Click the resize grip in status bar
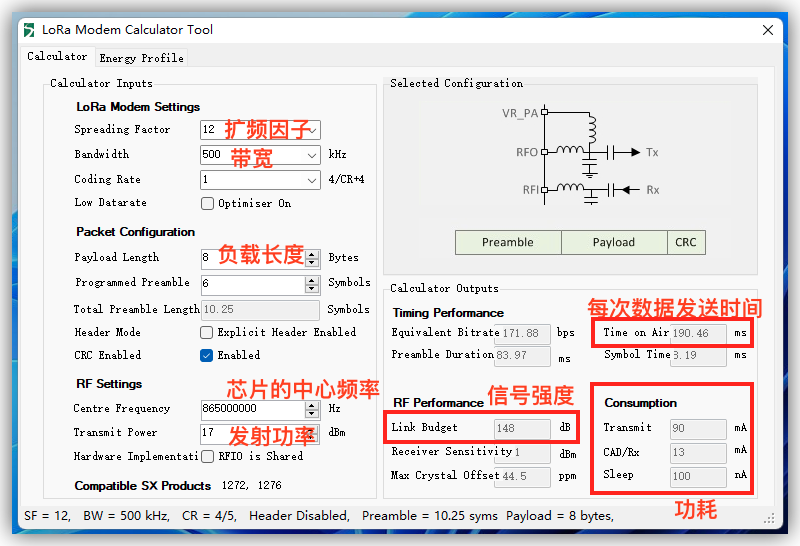The width and height of the screenshot is (800, 546). coord(770,518)
